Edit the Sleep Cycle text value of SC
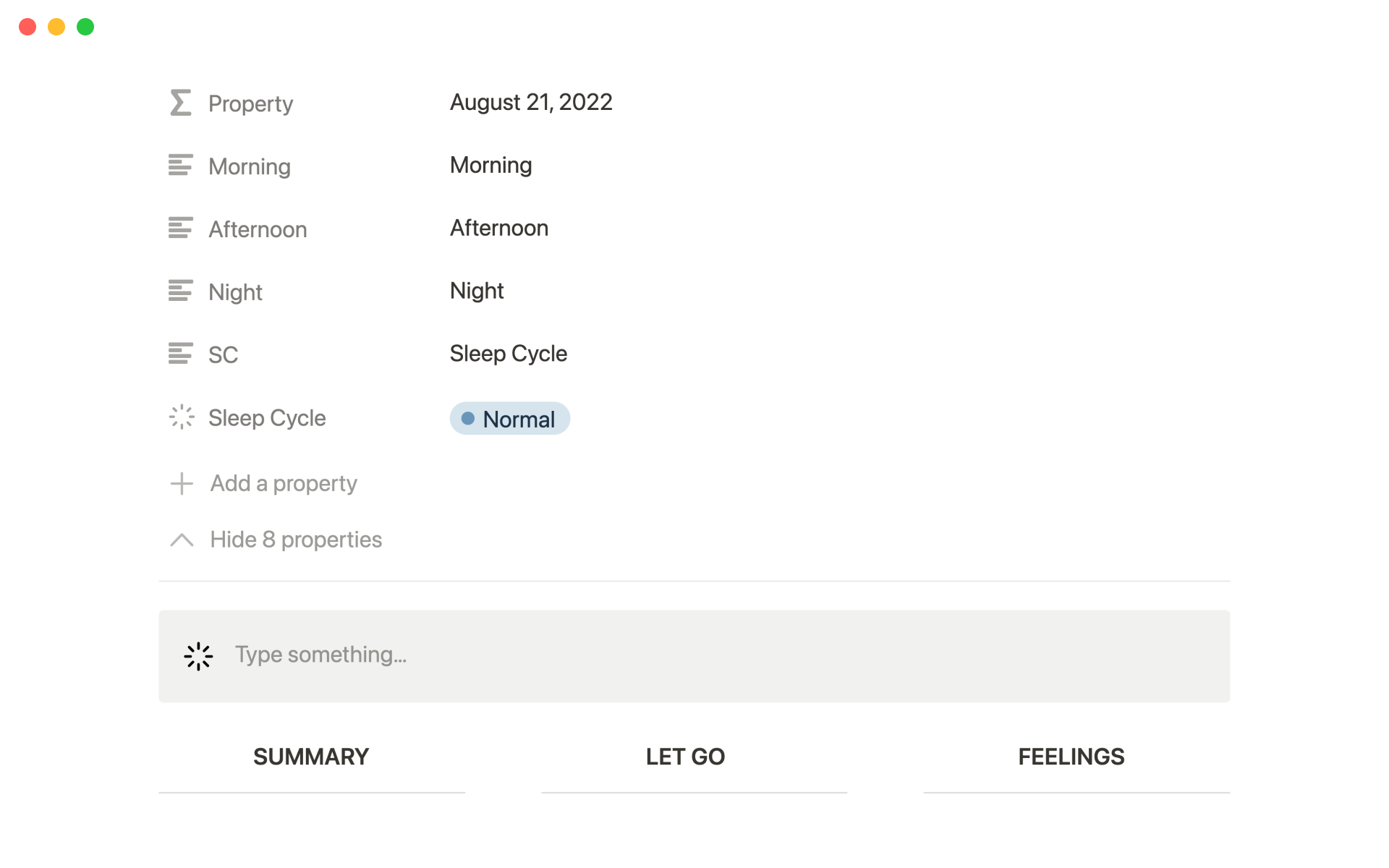 click(x=509, y=354)
